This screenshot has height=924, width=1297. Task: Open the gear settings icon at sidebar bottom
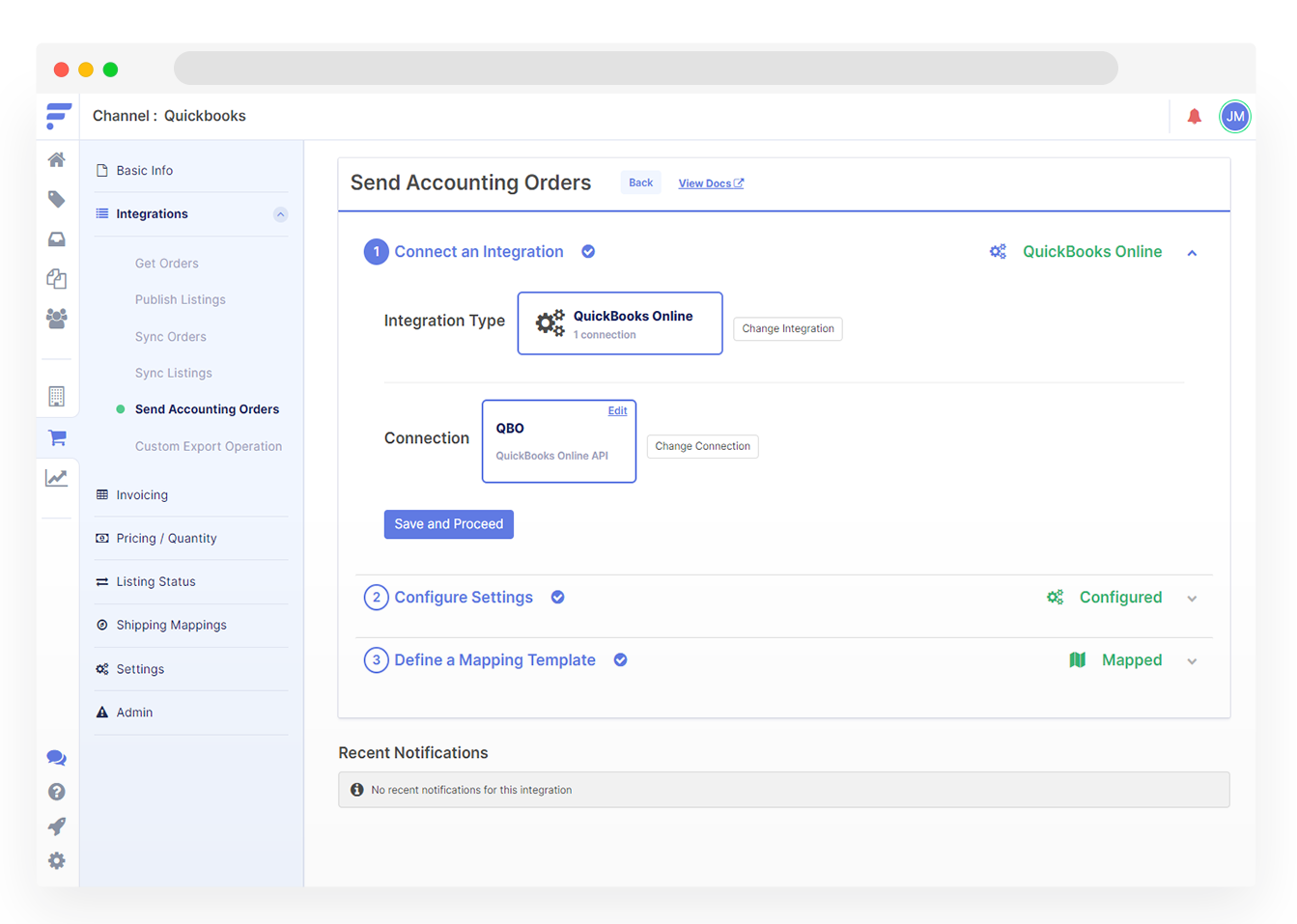tap(57, 860)
